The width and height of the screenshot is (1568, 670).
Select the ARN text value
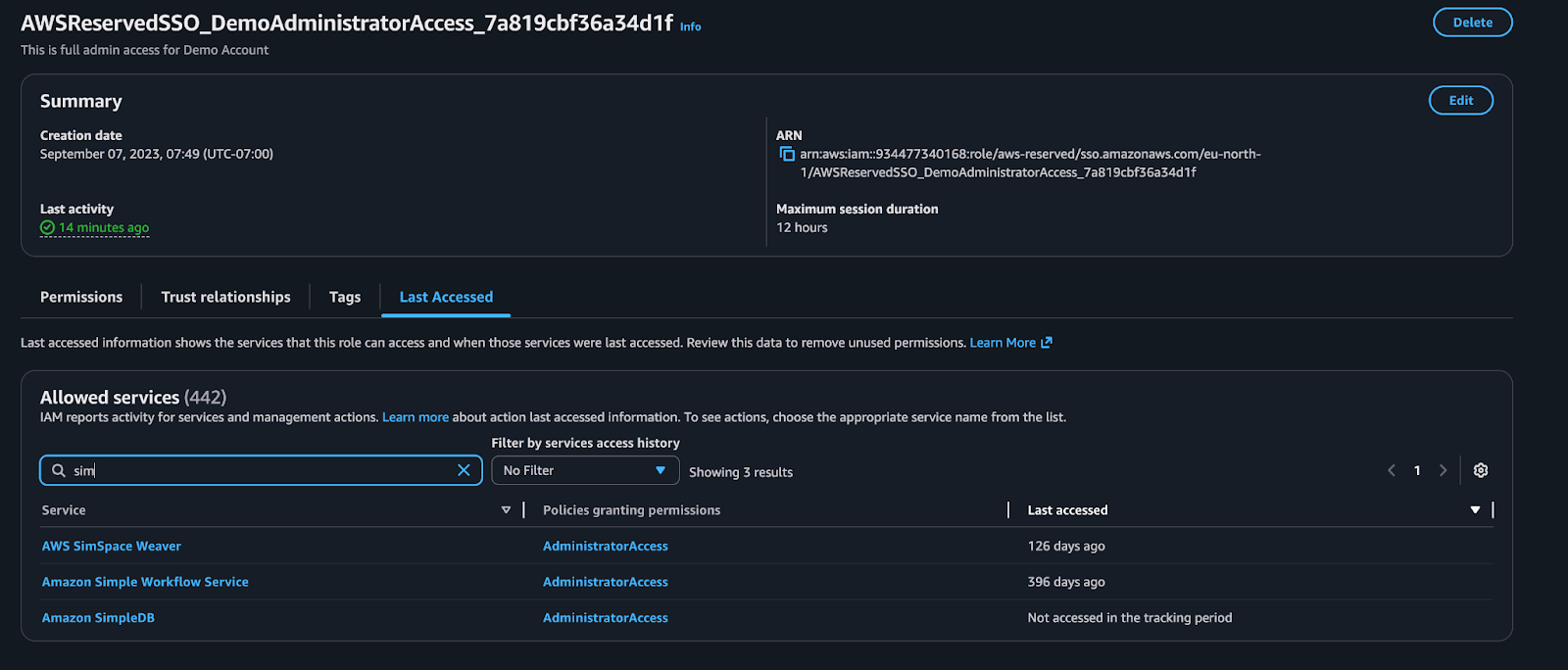(1030, 163)
